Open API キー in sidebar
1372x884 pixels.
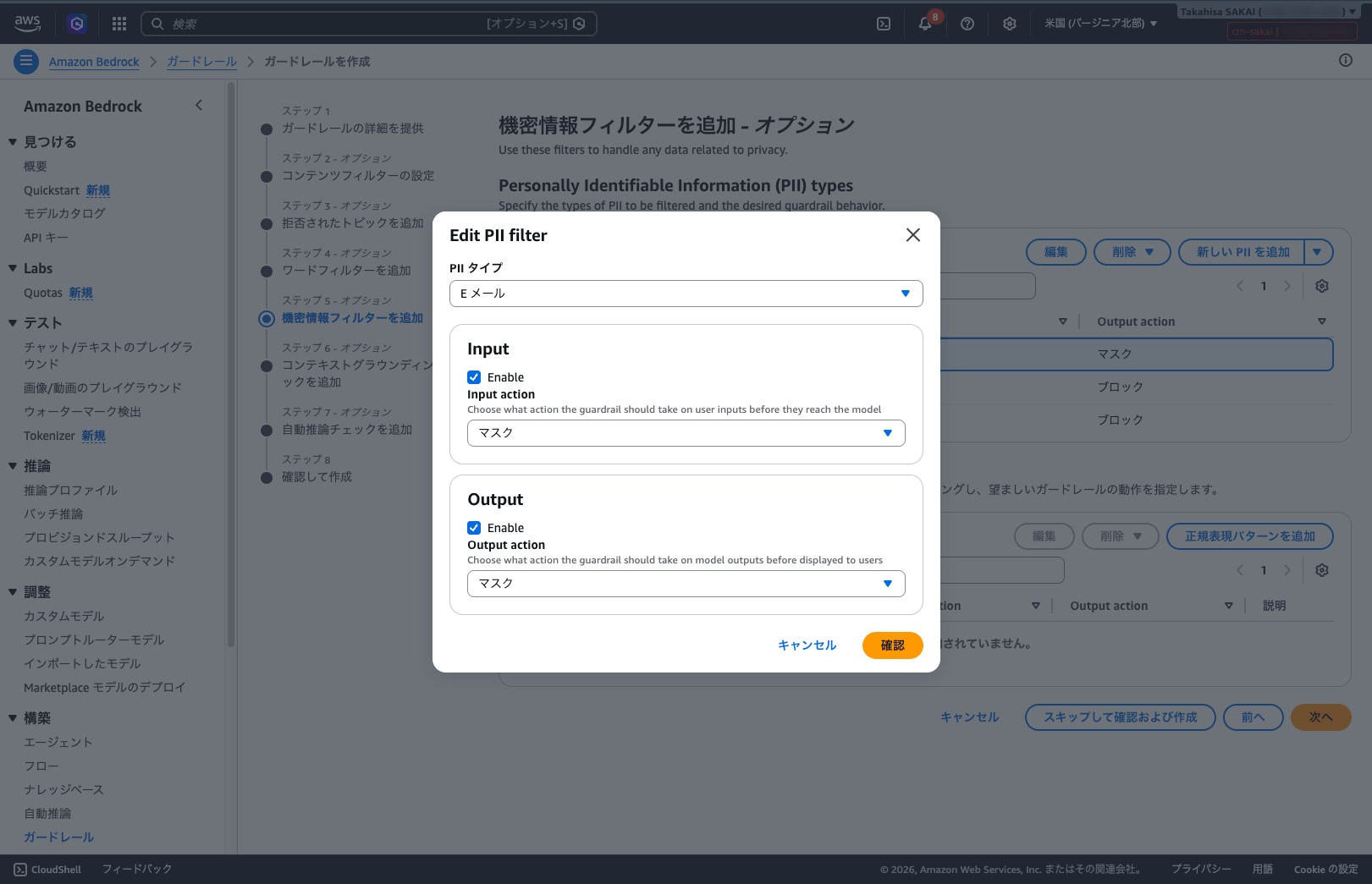pos(46,238)
